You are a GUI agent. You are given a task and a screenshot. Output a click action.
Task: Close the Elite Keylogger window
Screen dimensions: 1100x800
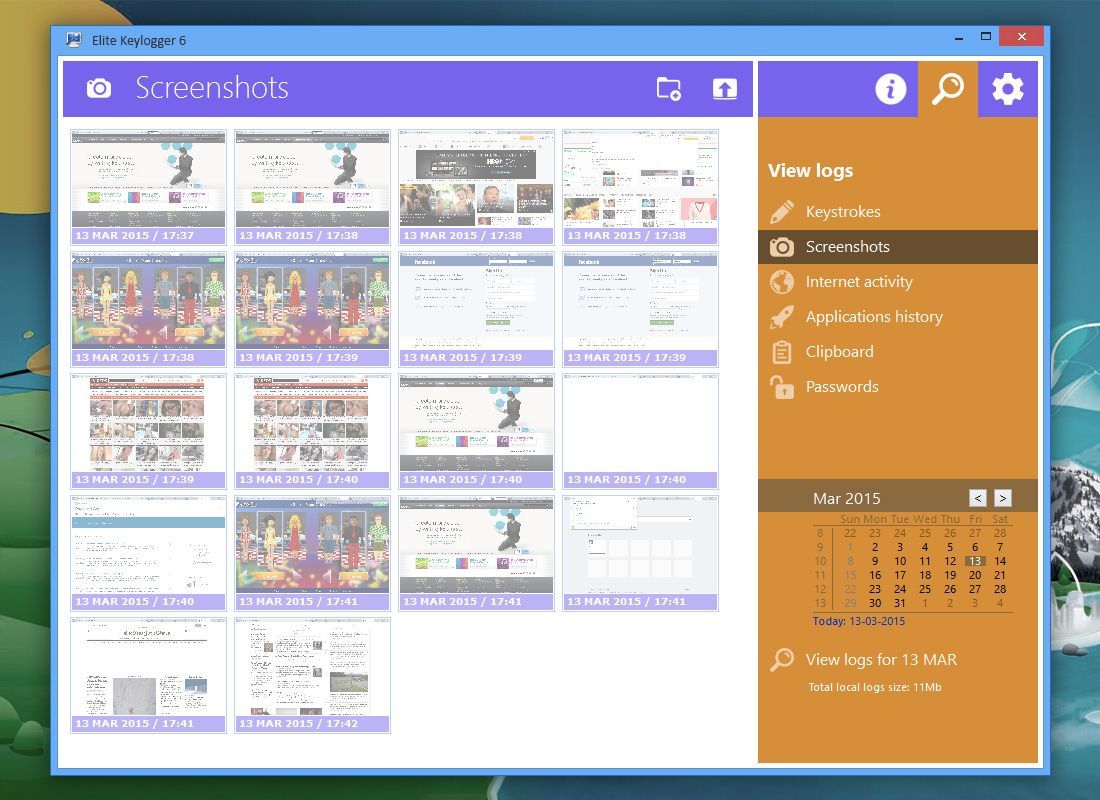pyautogui.click(x=1021, y=36)
